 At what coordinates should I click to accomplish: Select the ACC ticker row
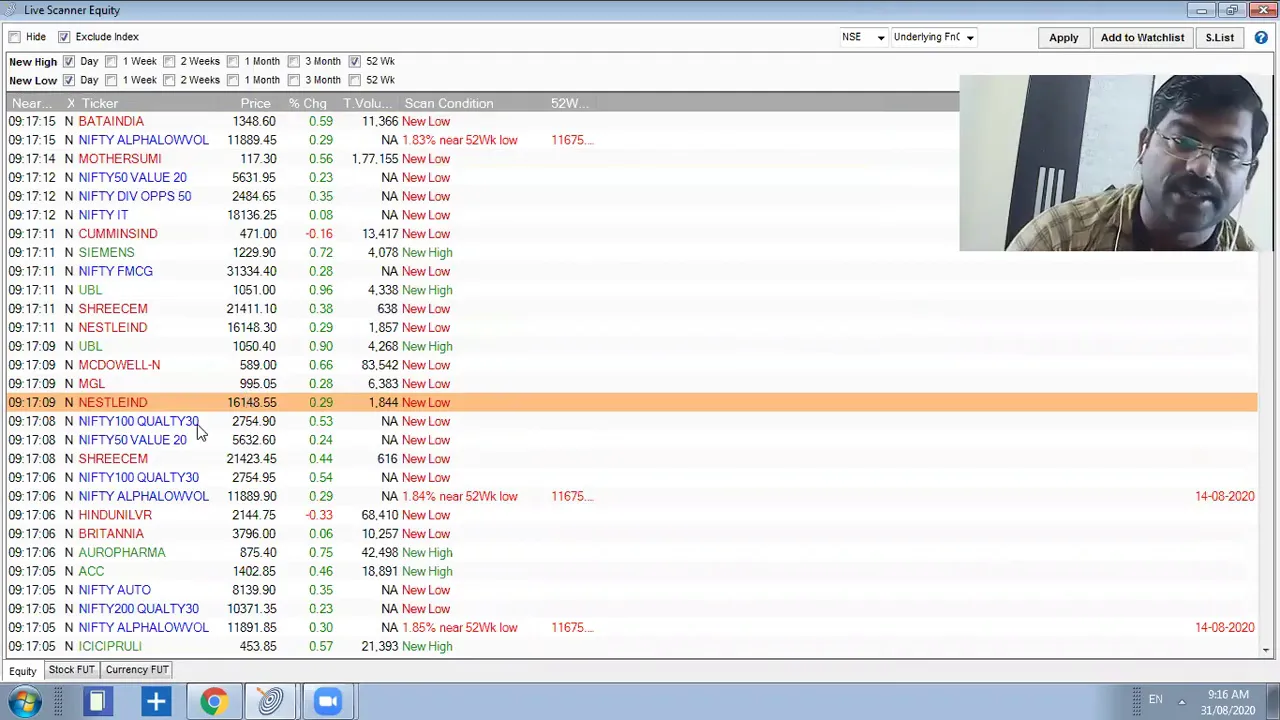point(631,571)
